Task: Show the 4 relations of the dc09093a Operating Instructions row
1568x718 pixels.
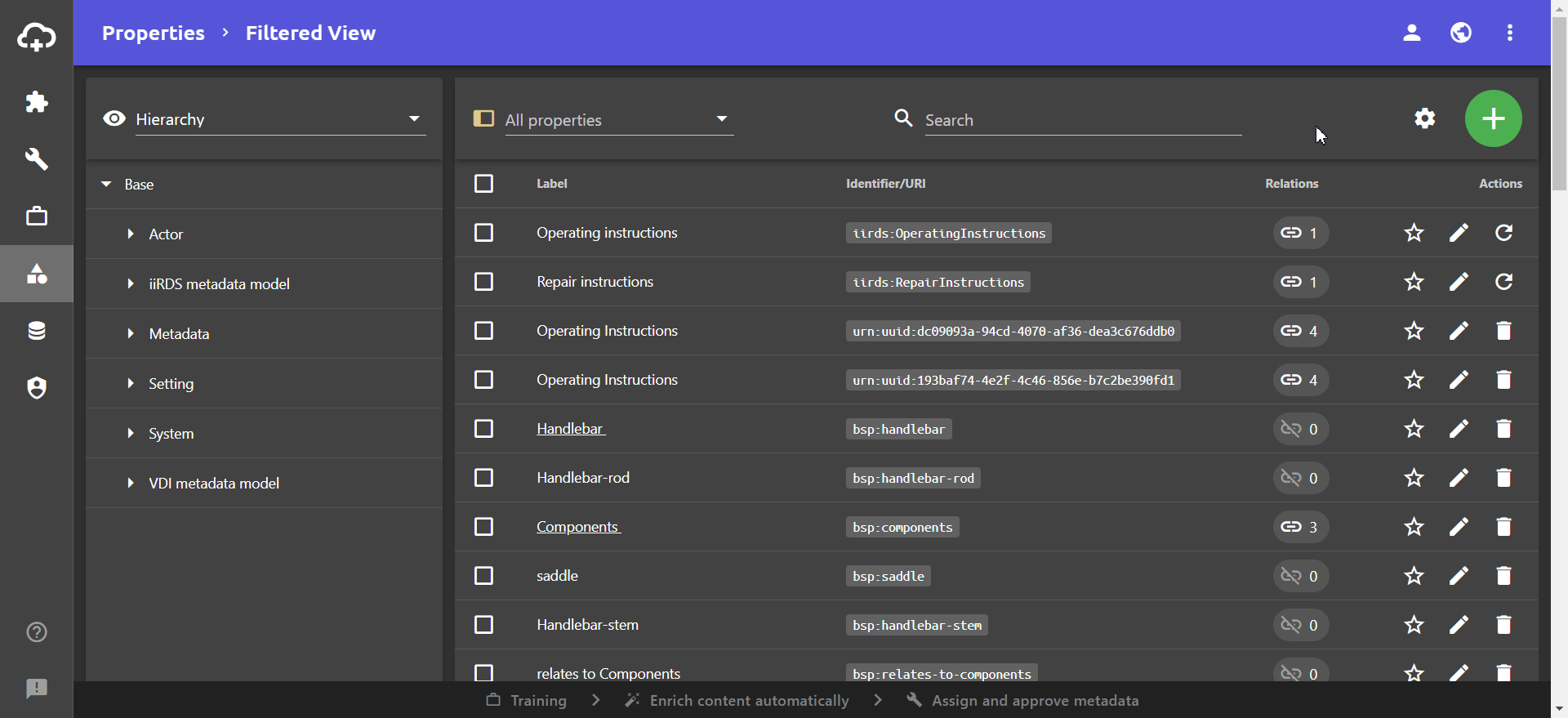Action: tap(1300, 331)
